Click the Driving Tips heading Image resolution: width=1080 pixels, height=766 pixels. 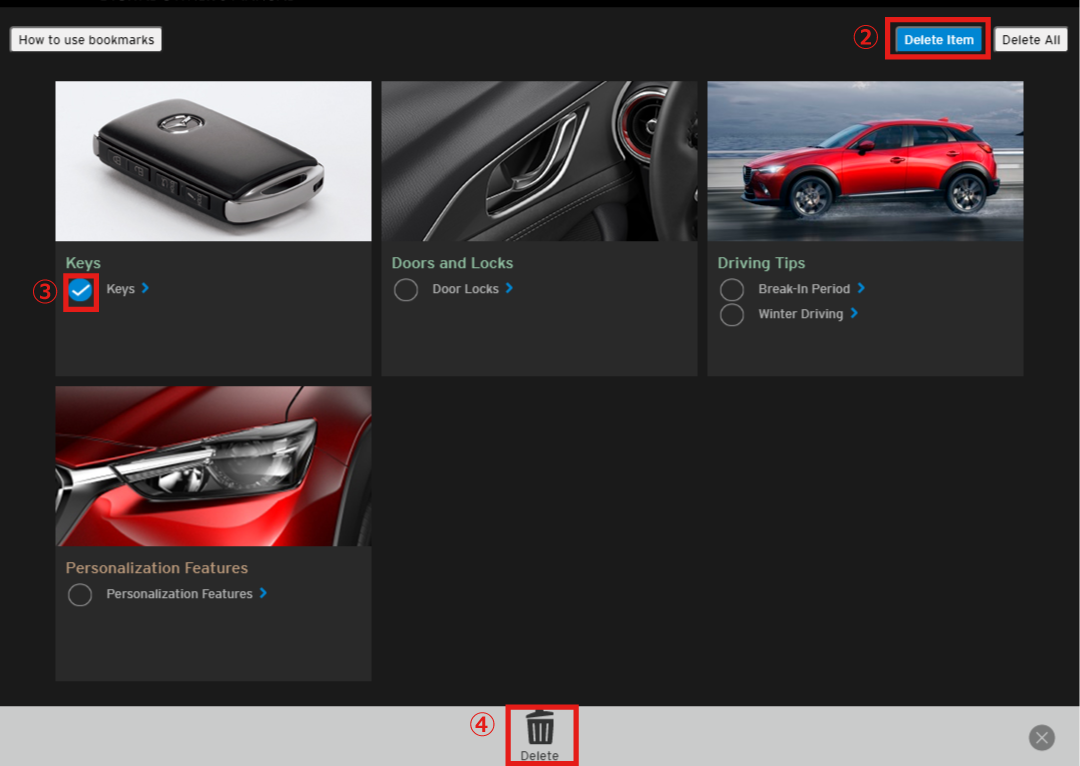click(761, 263)
